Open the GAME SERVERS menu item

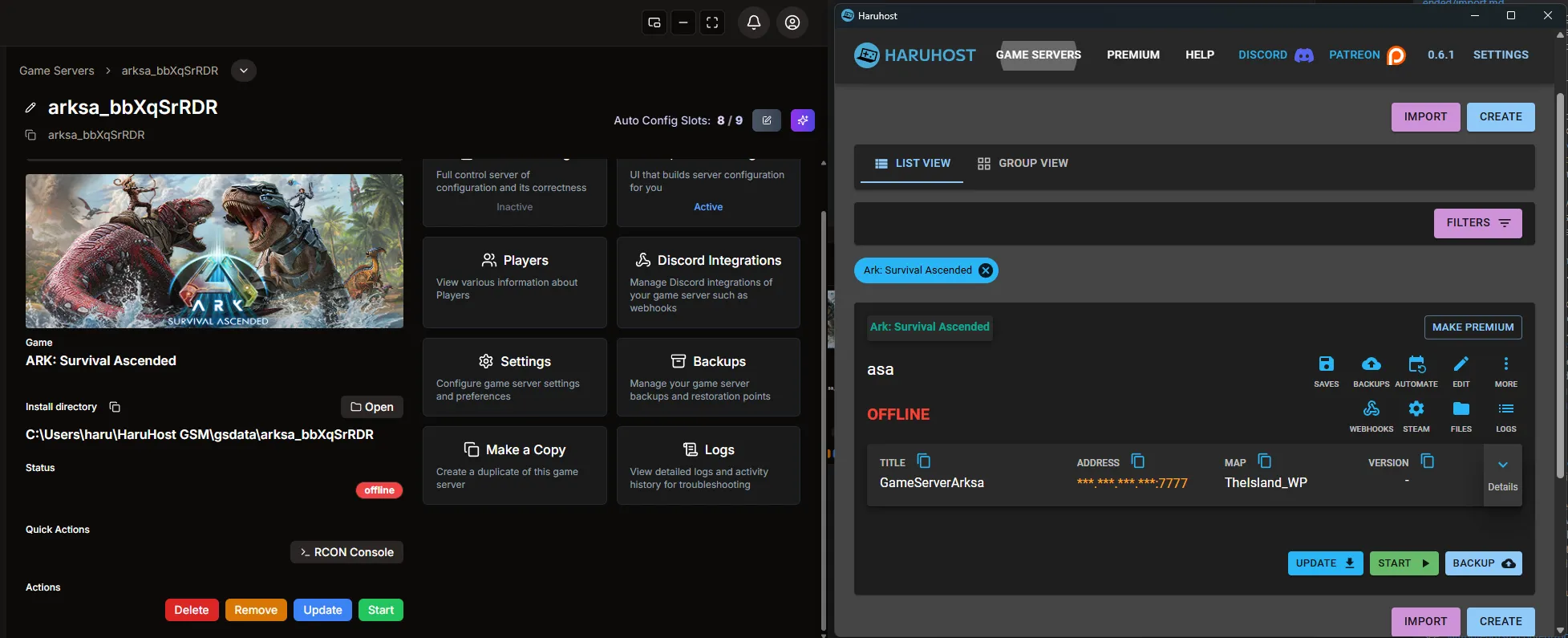(x=1038, y=55)
